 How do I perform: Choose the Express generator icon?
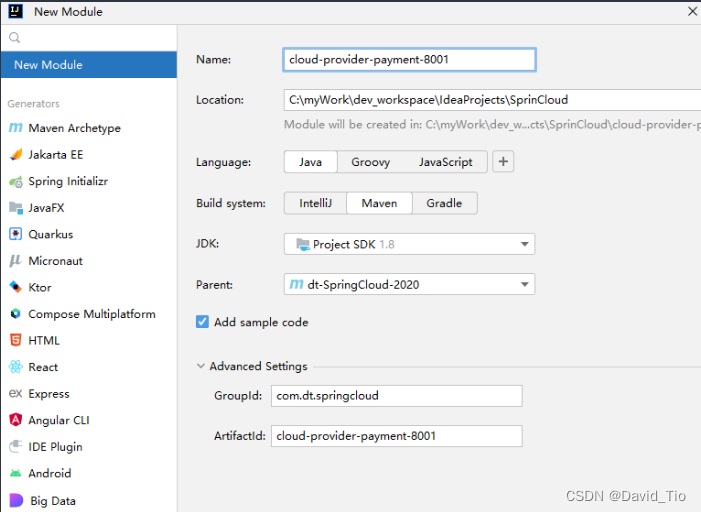click(16, 394)
